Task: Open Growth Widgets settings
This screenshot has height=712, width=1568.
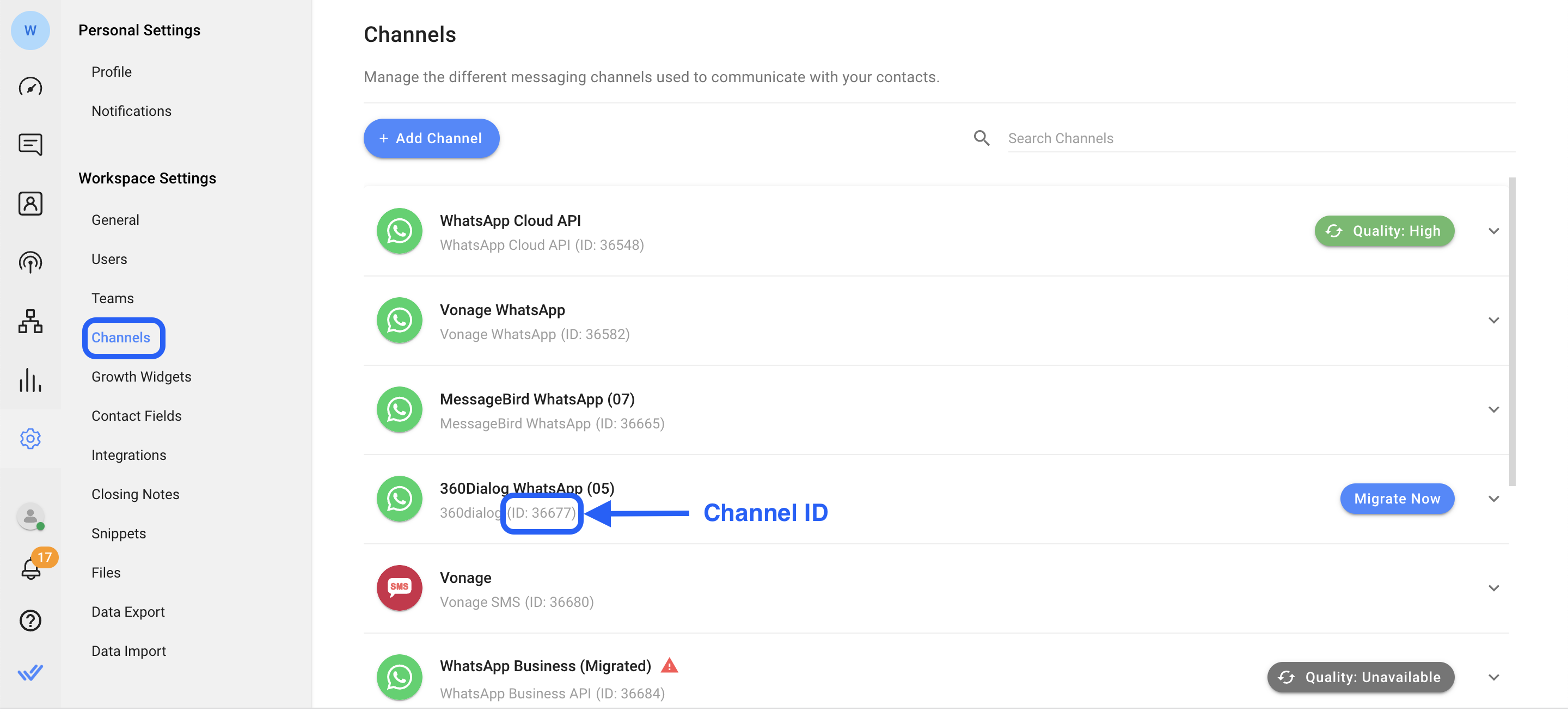Action: point(141,377)
